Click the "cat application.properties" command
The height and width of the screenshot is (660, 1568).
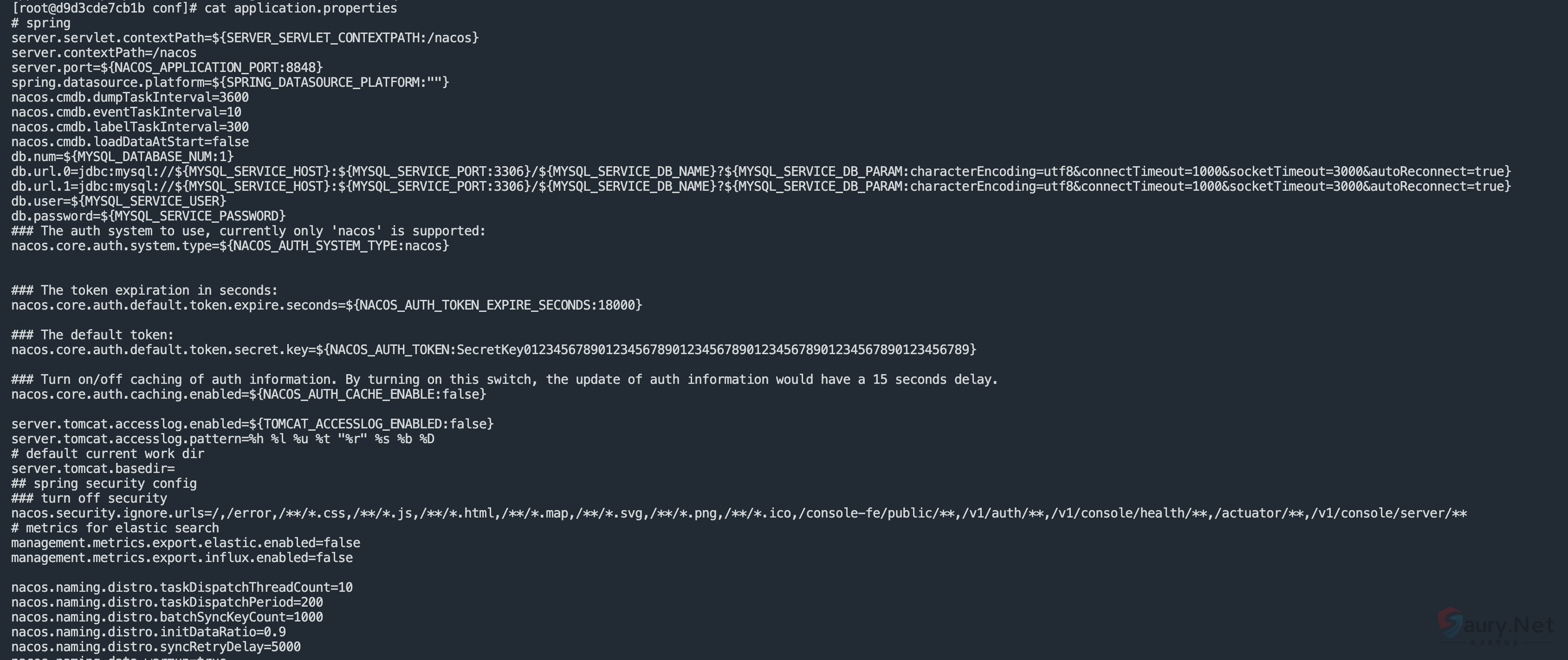tap(300, 8)
